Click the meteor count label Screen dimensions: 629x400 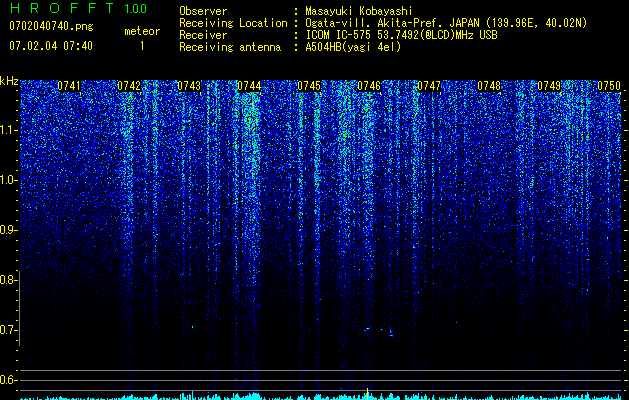pyautogui.click(x=142, y=31)
